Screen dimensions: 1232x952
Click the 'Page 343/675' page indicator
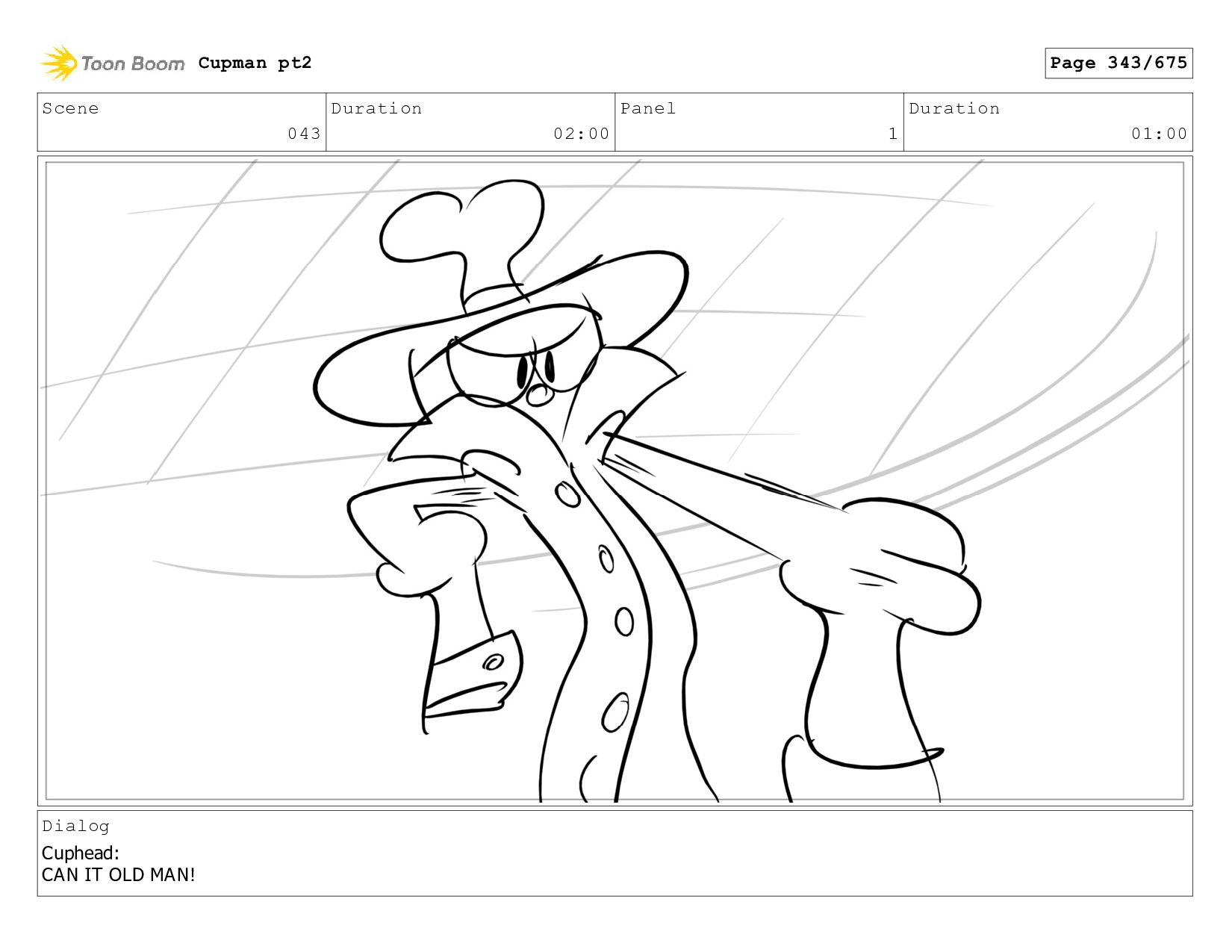click(x=1119, y=63)
